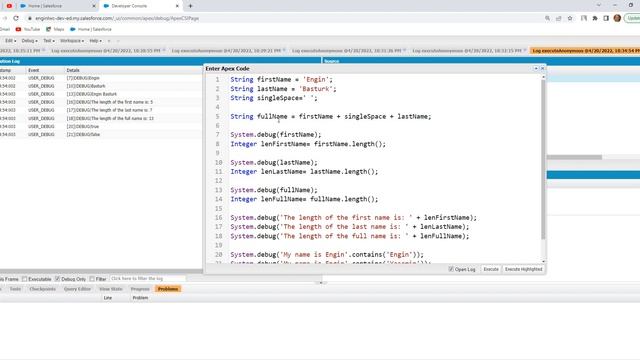This screenshot has width=640, height=360.
Task: Click the filter the log input field
Action: (x=147, y=278)
